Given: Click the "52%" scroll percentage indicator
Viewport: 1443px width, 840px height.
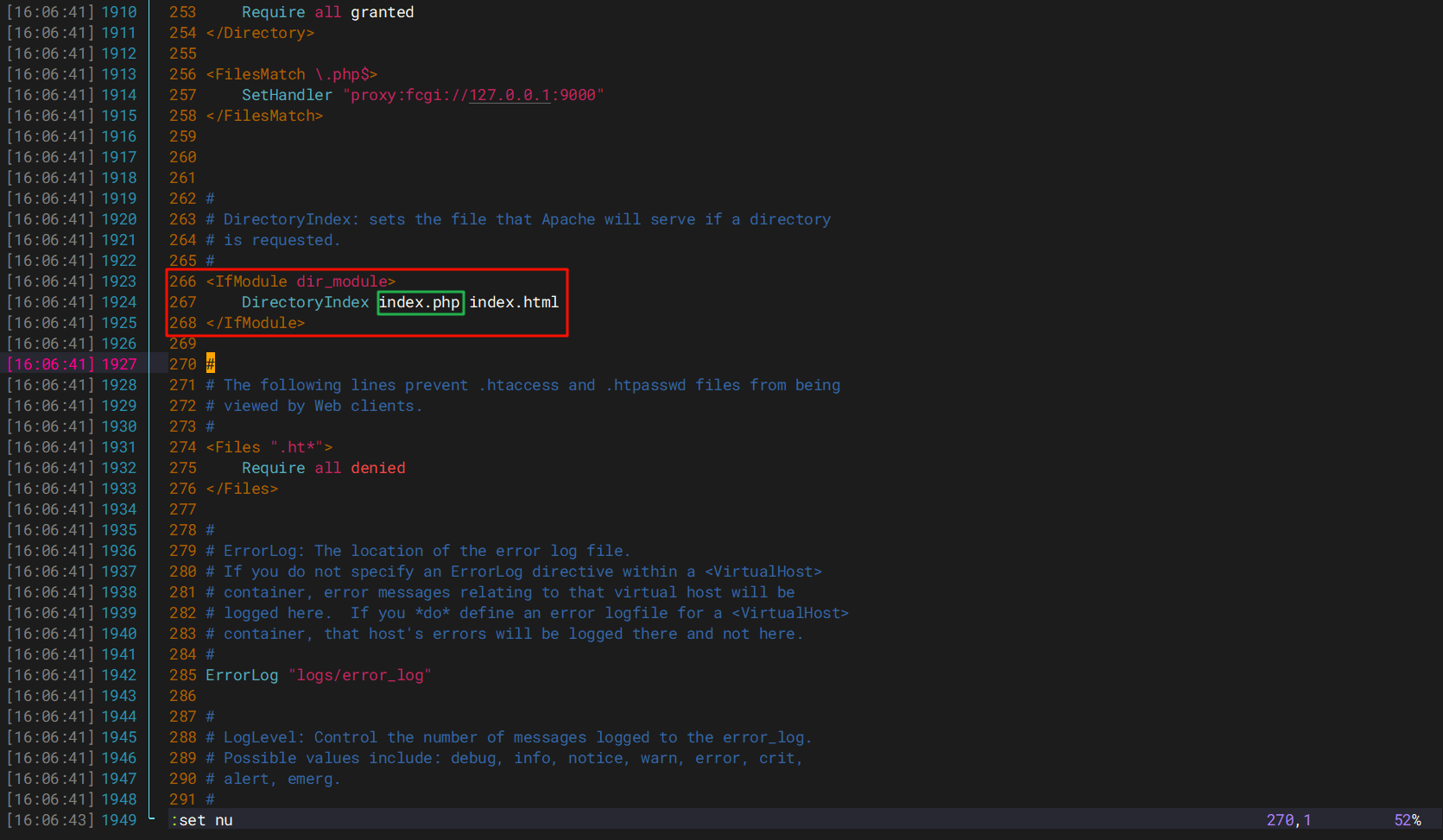Looking at the screenshot, I should pyautogui.click(x=1408, y=820).
